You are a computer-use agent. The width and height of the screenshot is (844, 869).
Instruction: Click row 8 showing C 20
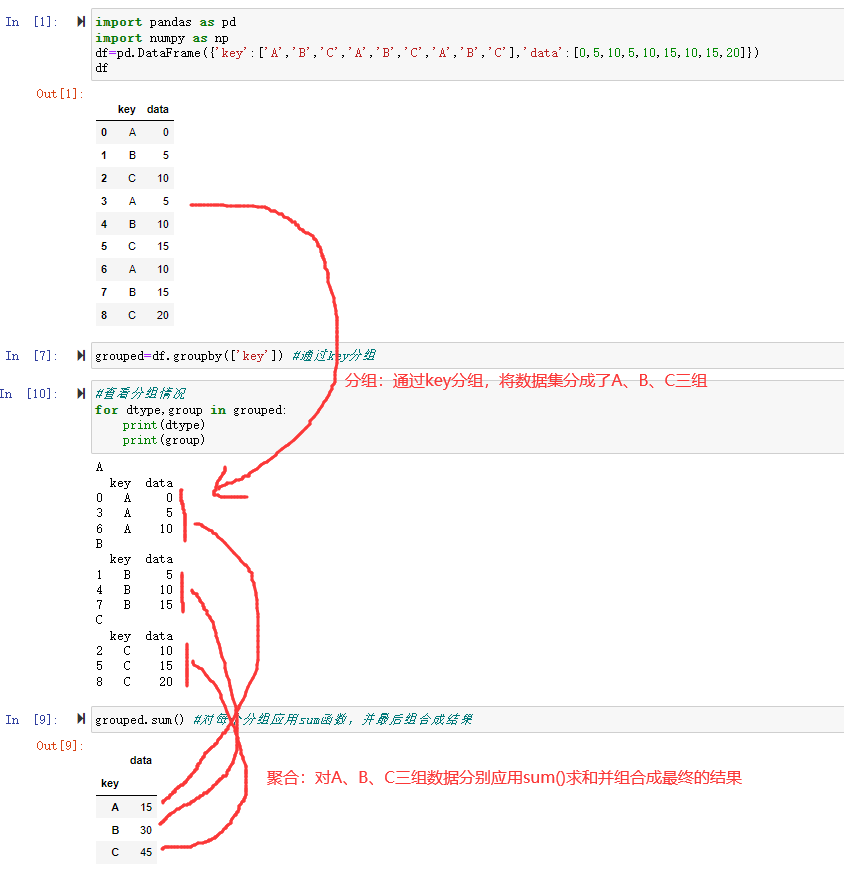pos(130,314)
